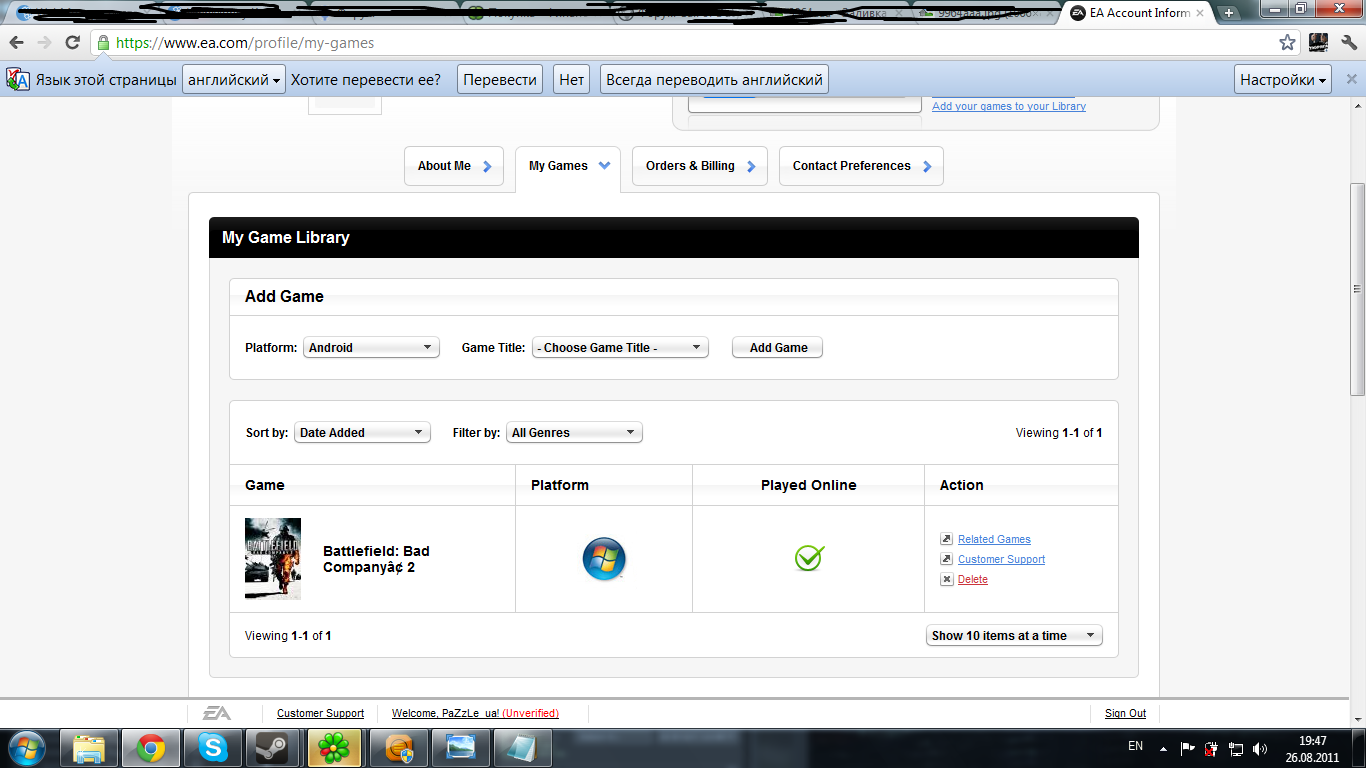Click the browser forward arrow
Image resolution: width=1366 pixels, height=768 pixels.
point(44,43)
